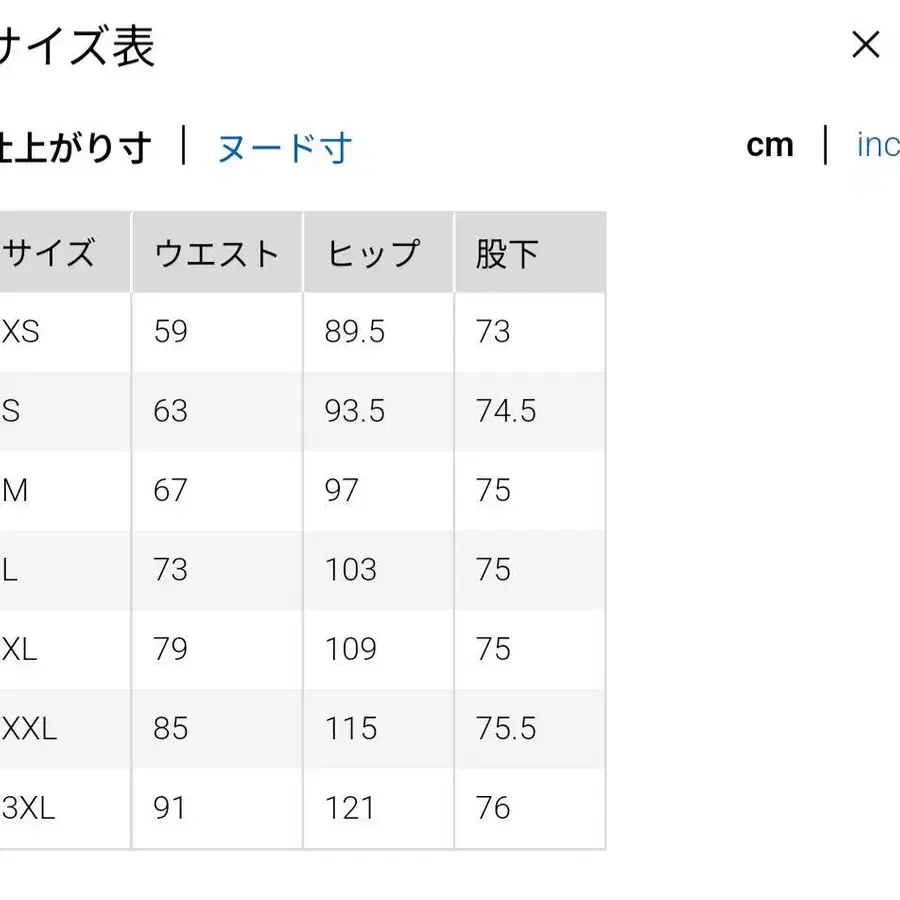The height and width of the screenshot is (900, 900).
Task: Switch units to cm
Action: click(x=769, y=145)
